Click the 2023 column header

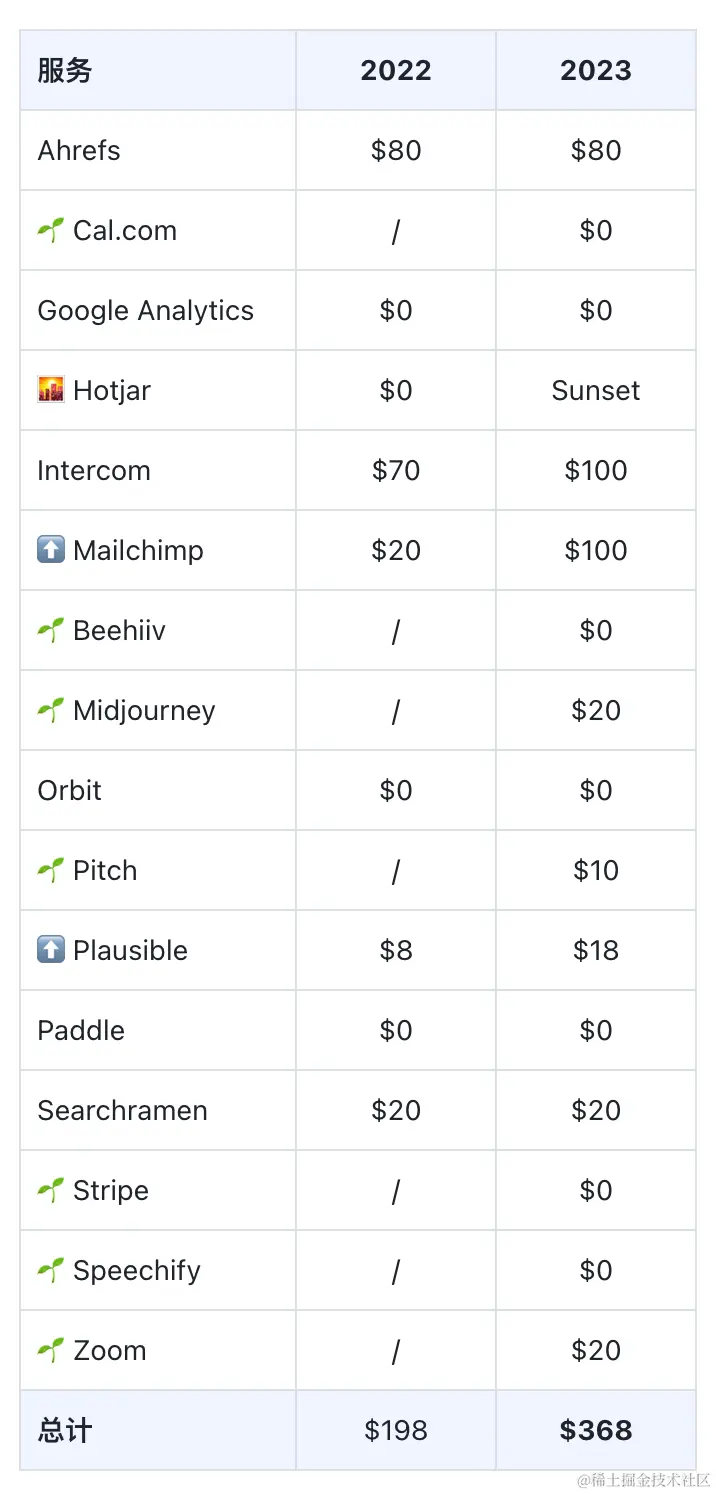pos(596,70)
